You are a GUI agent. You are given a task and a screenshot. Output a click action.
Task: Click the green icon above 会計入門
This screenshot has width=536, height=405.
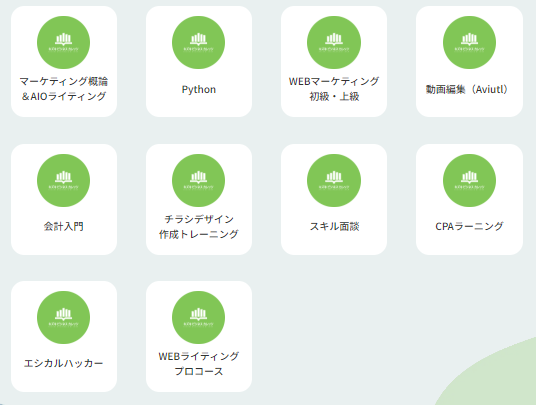[x=64, y=180]
